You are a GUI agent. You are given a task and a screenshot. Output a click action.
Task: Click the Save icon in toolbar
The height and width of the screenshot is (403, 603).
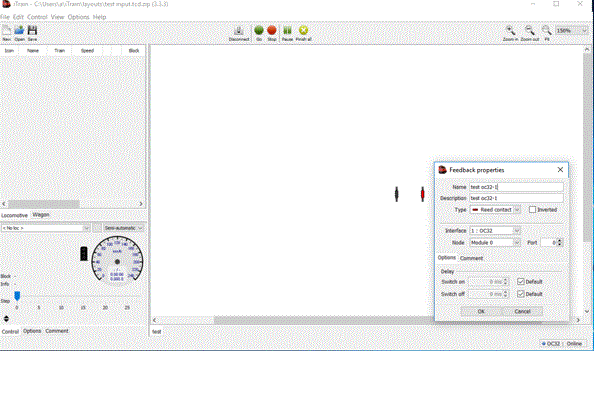32,31
